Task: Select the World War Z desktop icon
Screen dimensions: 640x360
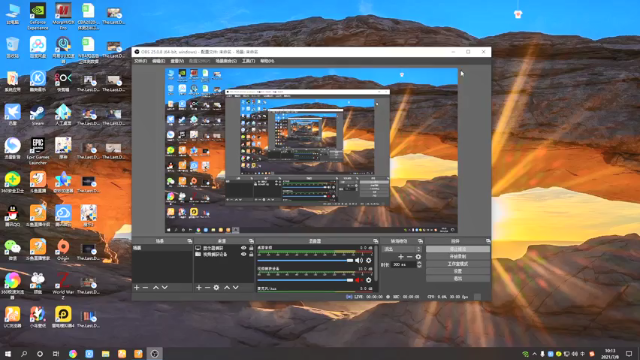Action: 63,286
